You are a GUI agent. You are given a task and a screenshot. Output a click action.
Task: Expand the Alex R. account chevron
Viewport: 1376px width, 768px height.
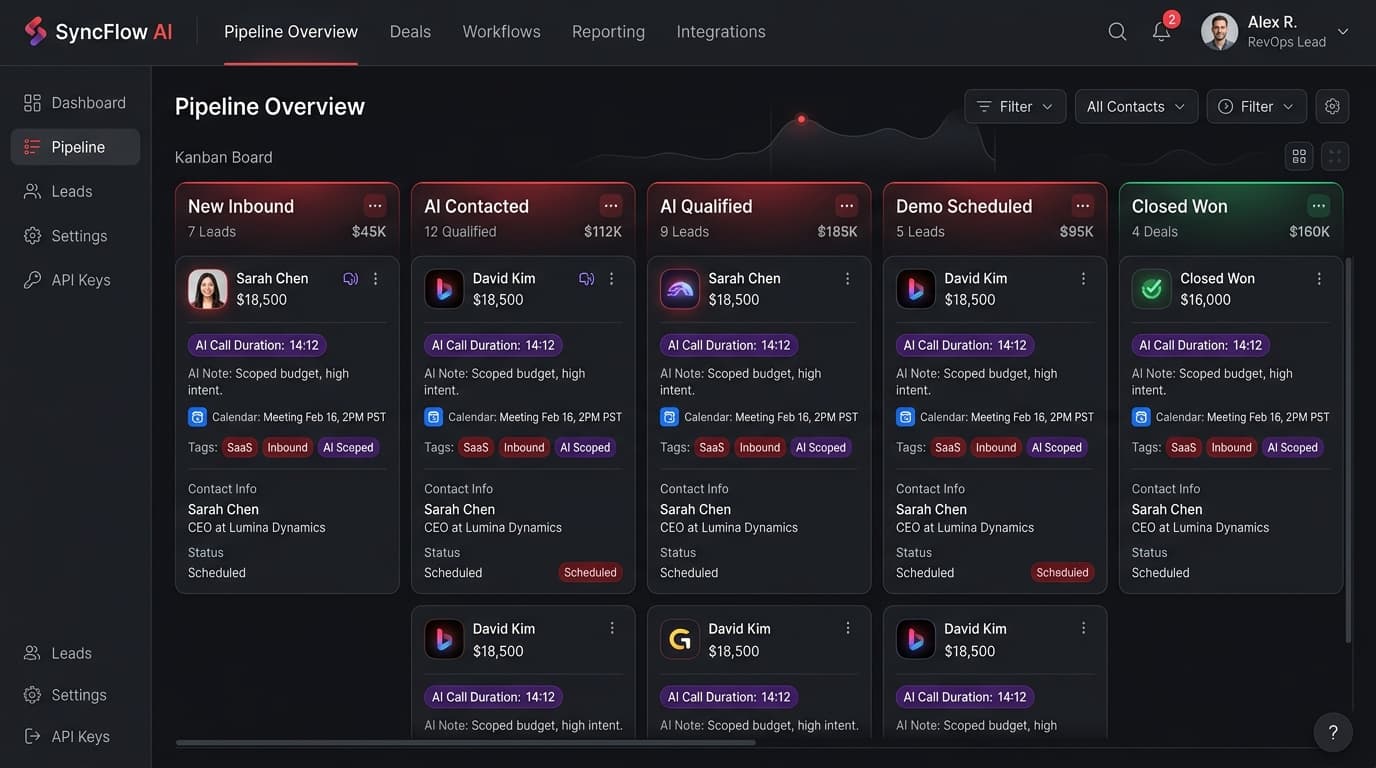pyautogui.click(x=1343, y=32)
